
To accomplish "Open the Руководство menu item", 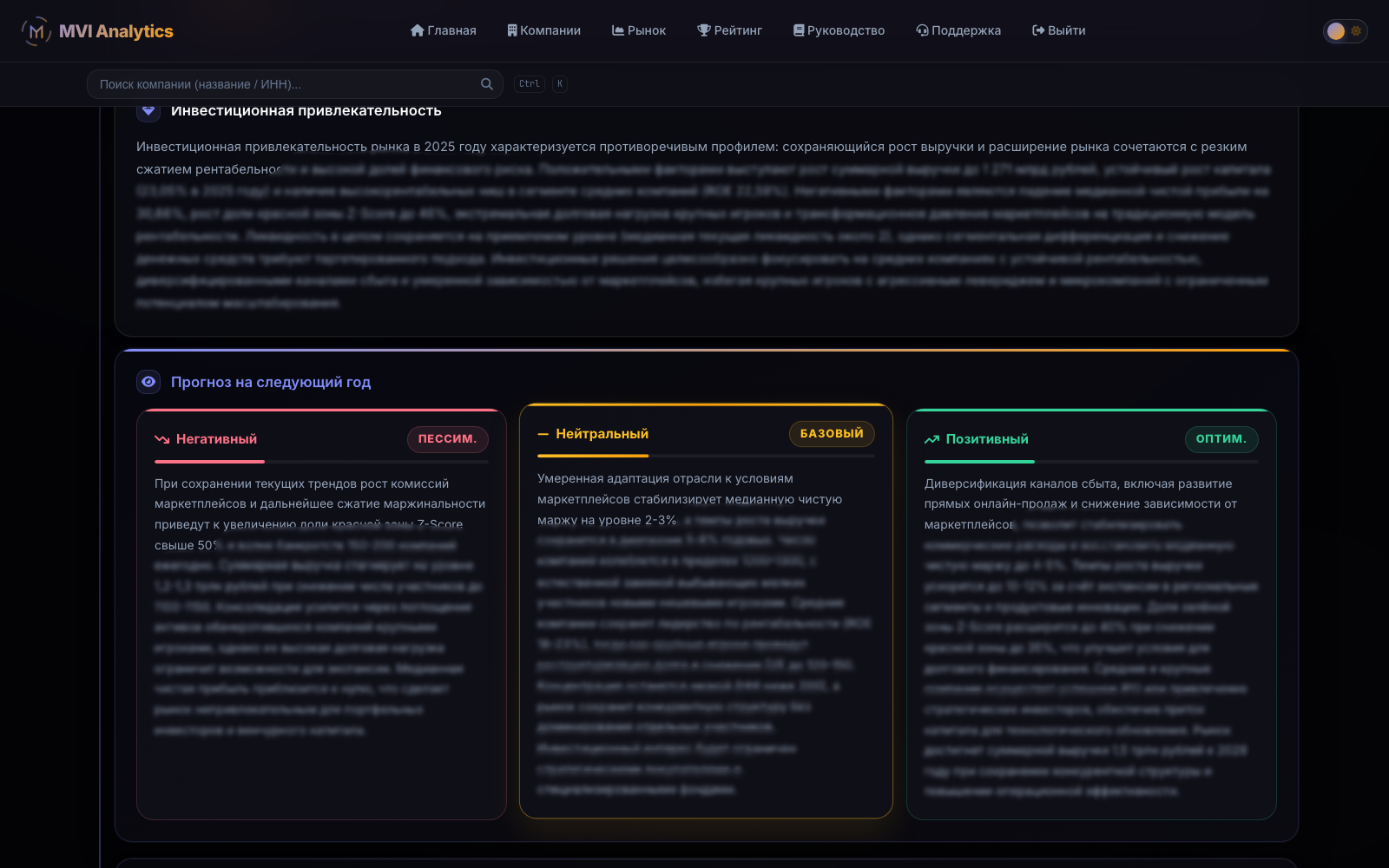I will [839, 30].
